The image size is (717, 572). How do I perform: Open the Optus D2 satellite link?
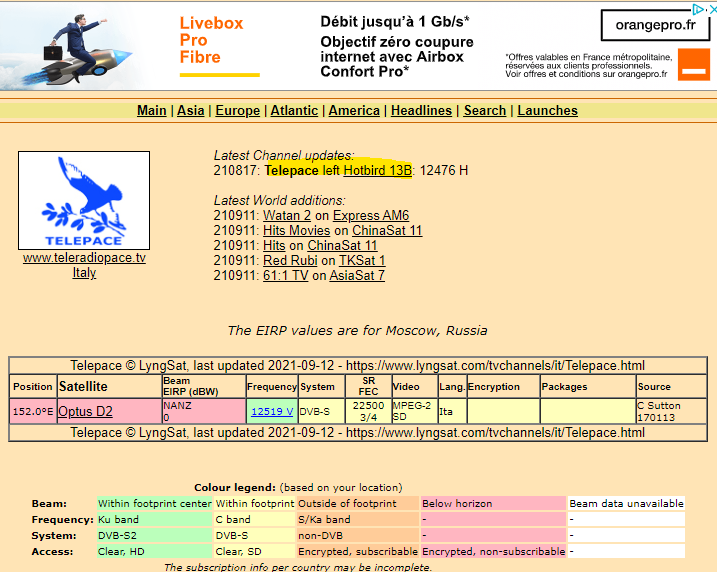(86, 412)
